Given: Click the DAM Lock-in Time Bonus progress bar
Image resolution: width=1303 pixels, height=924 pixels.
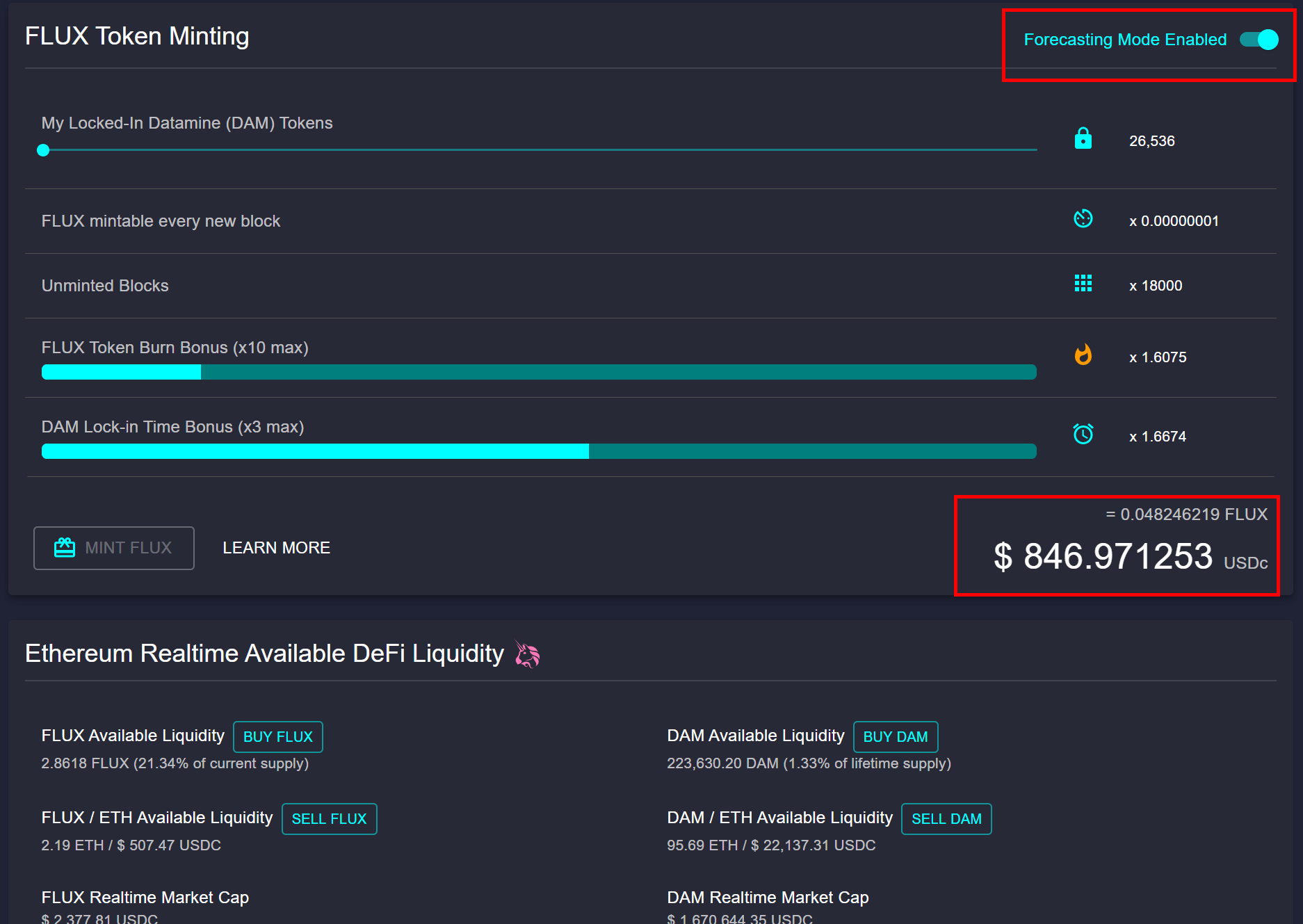Looking at the screenshot, I should pos(539,451).
